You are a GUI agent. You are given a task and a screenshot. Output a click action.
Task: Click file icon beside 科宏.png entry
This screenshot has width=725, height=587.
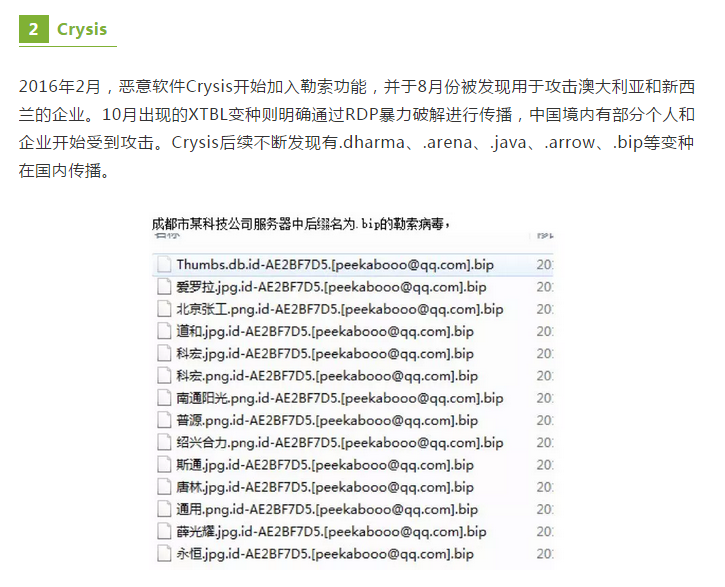tap(164, 375)
